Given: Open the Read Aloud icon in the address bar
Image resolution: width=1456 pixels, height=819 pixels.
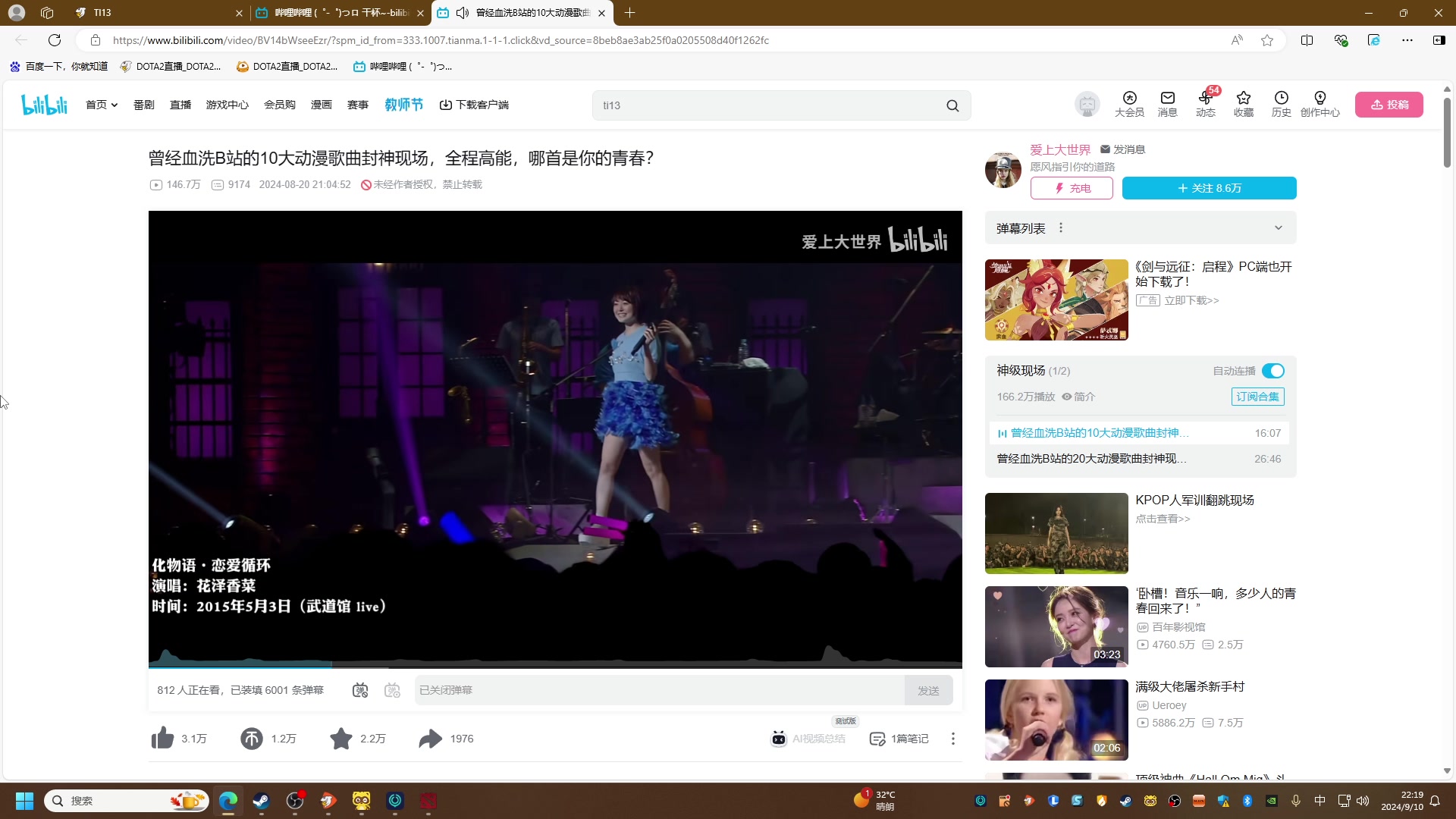Looking at the screenshot, I should pos(1237,40).
